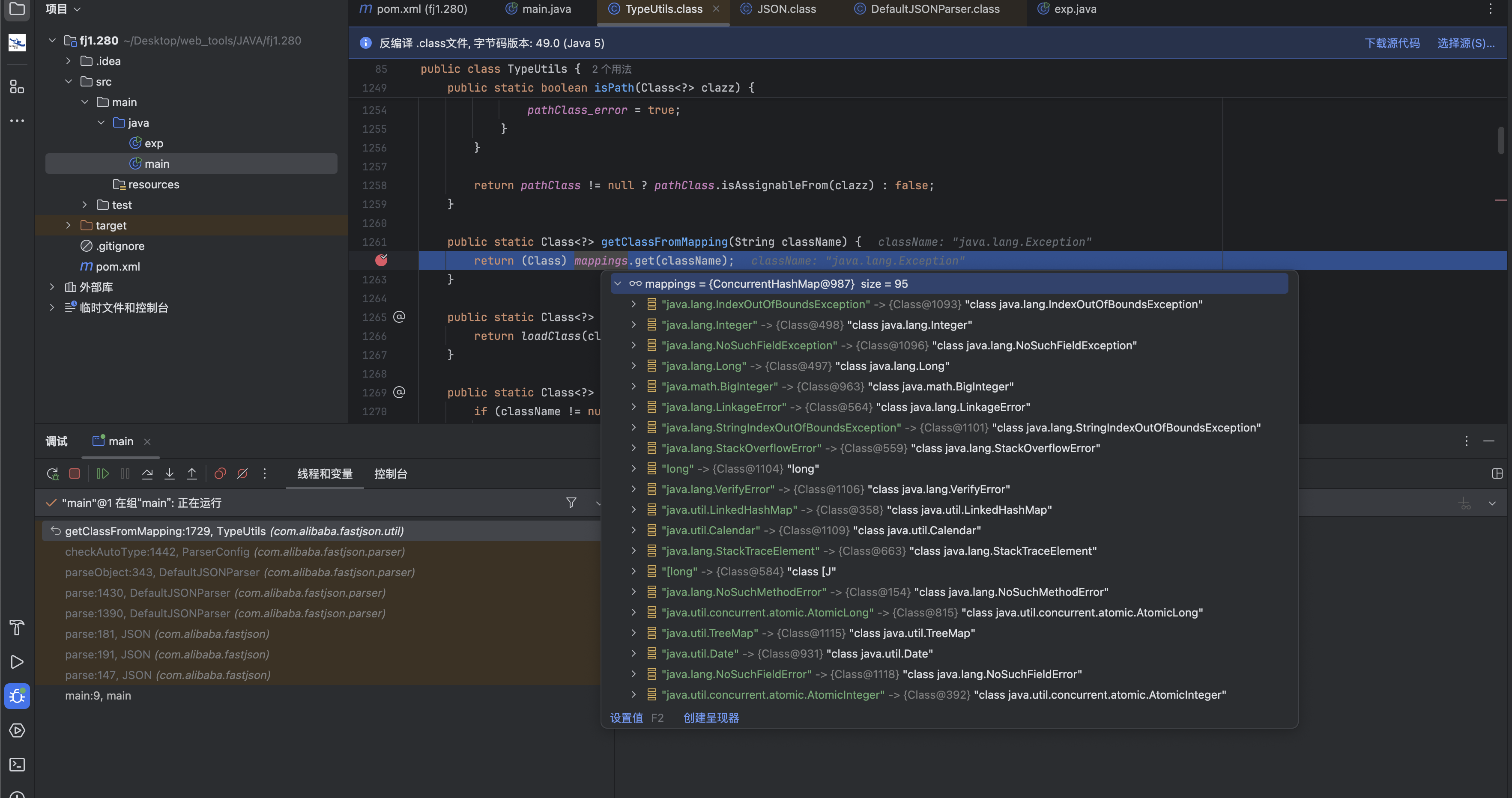This screenshot has width=1512, height=798.
Task: Open more debugger actions menu
Action: pyautogui.click(x=265, y=473)
